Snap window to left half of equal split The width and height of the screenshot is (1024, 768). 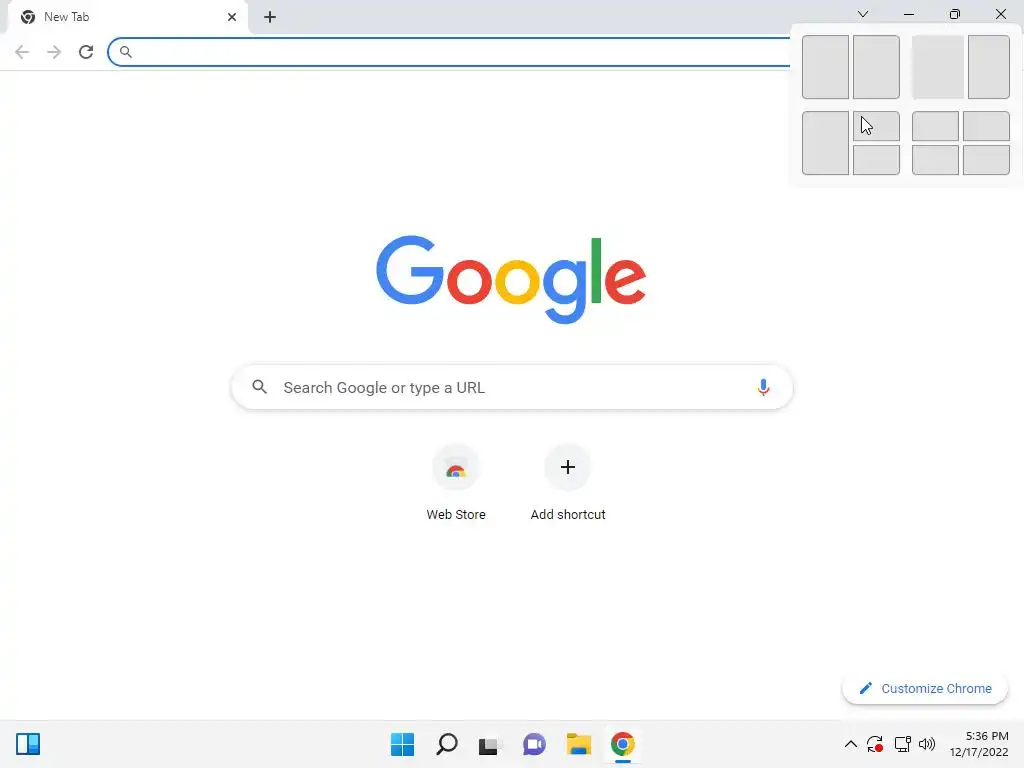(825, 67)
